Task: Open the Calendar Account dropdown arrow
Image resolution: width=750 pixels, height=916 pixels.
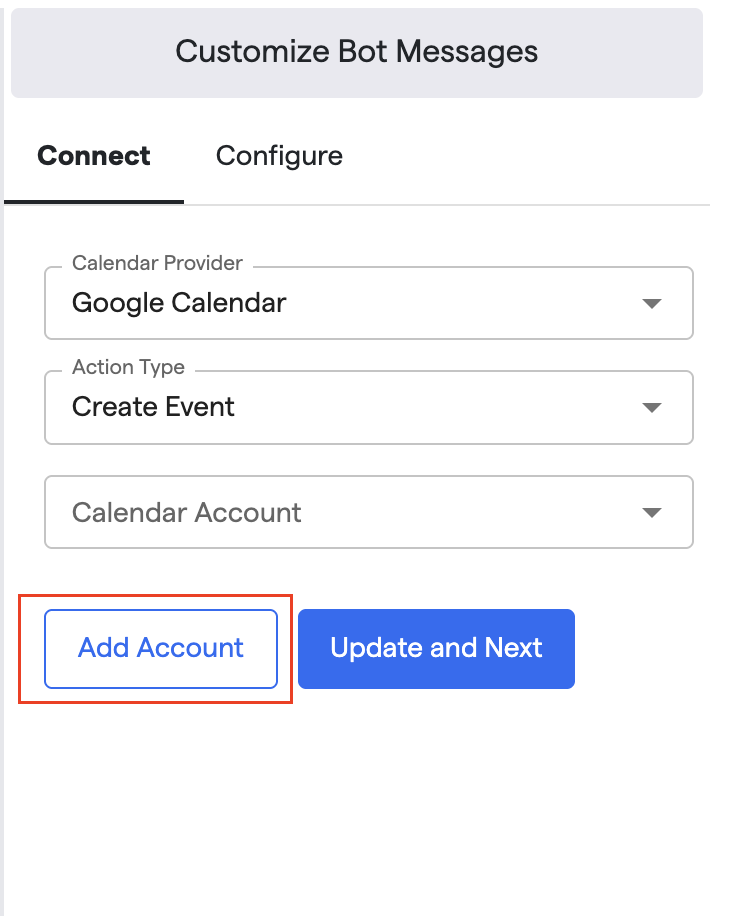Action: 652,513
